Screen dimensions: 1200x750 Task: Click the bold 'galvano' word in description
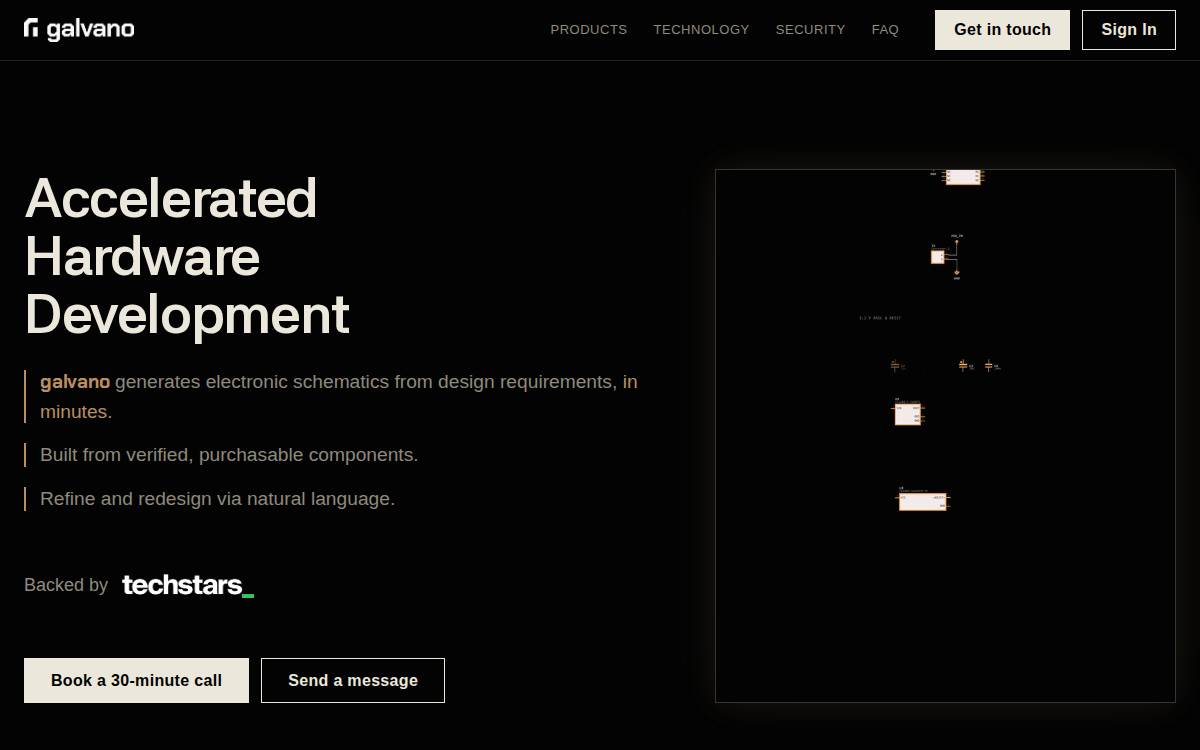point(75,382)
